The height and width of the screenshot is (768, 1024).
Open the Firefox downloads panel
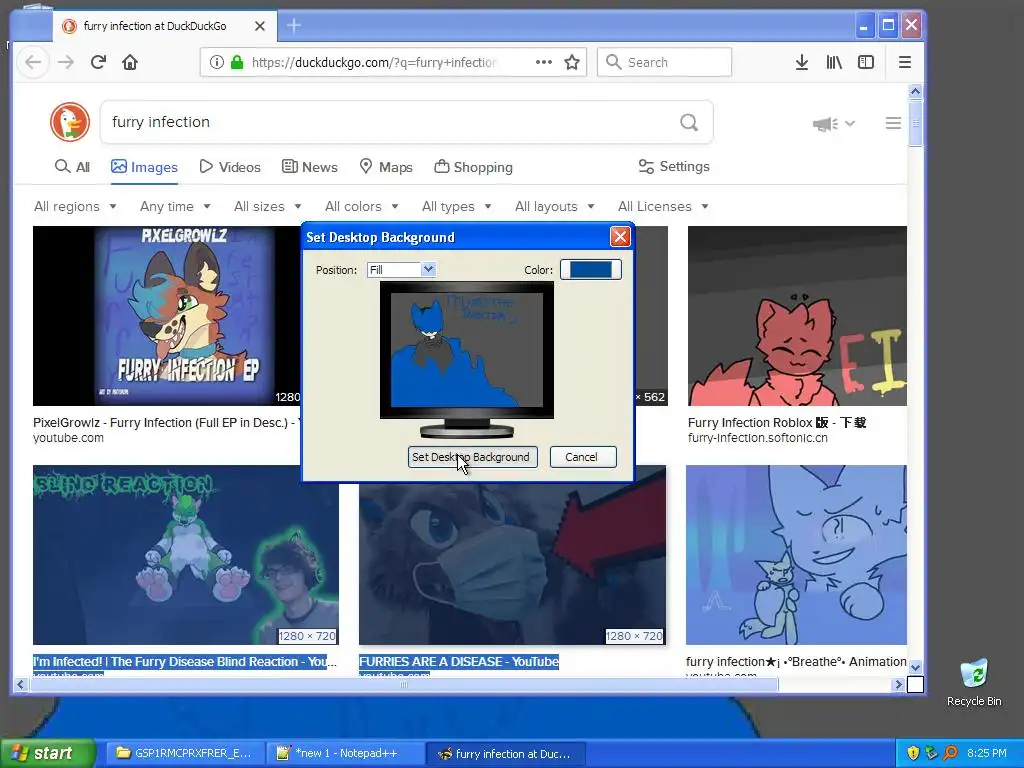[x=802, y=62]
